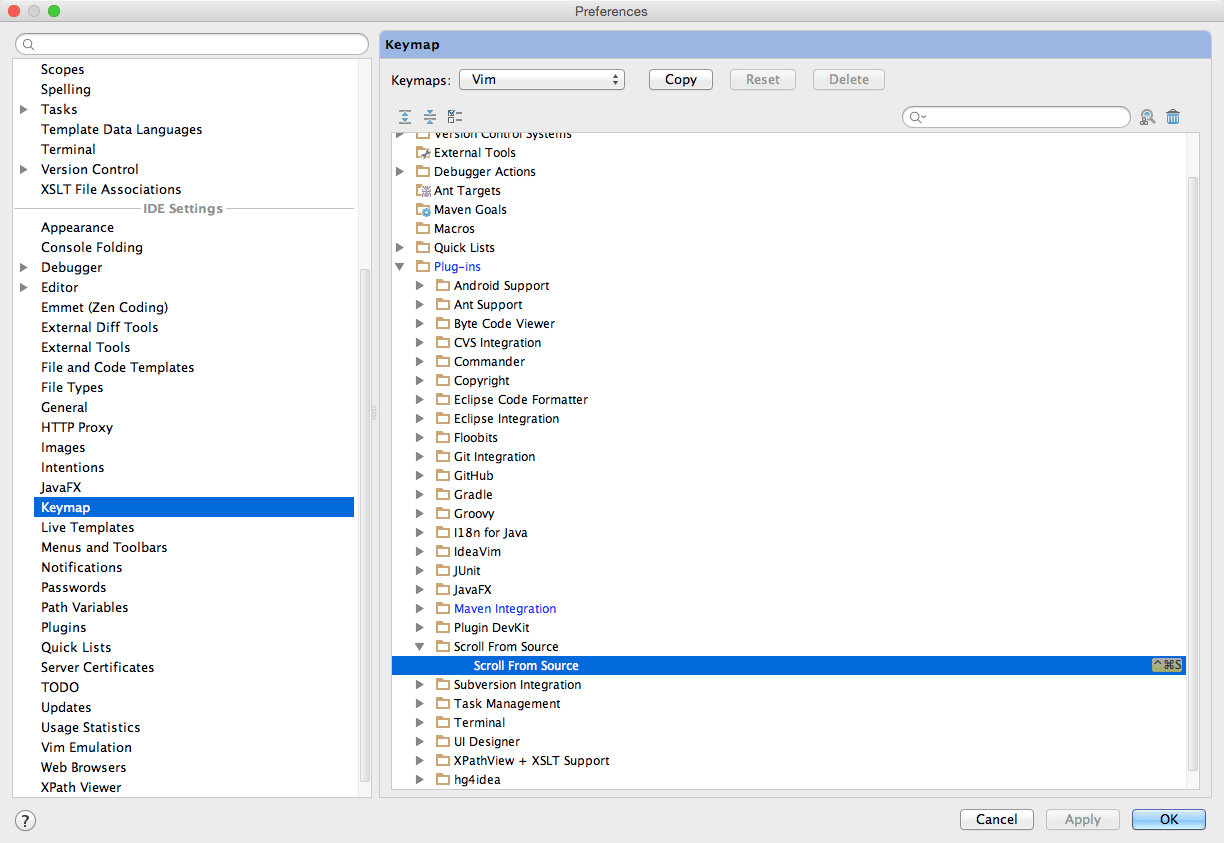Select the External Tools hammer icon
Screen dimensions: 1224x843
pyautogui.click(x=424, y=152)
